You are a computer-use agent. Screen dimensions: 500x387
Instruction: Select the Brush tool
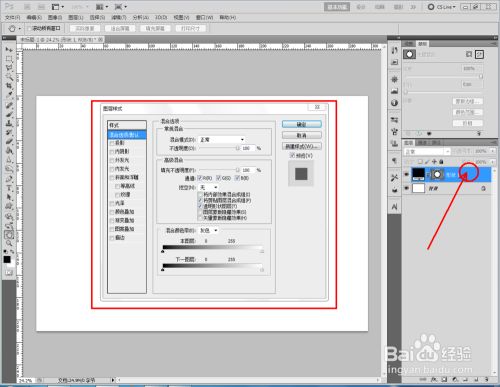click(9, 115)
